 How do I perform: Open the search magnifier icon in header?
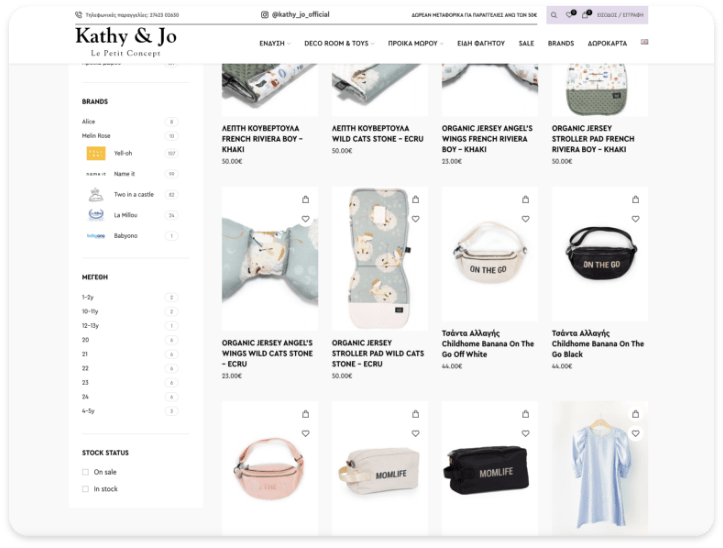(554, 15)
